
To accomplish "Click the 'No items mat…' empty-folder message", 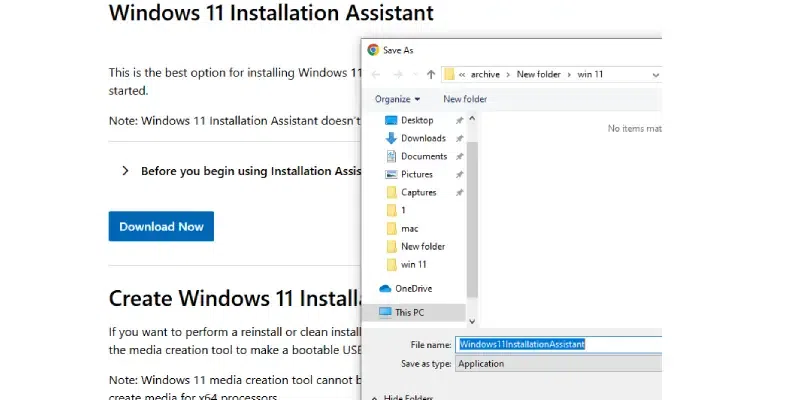I will click(x=635, y=129).
